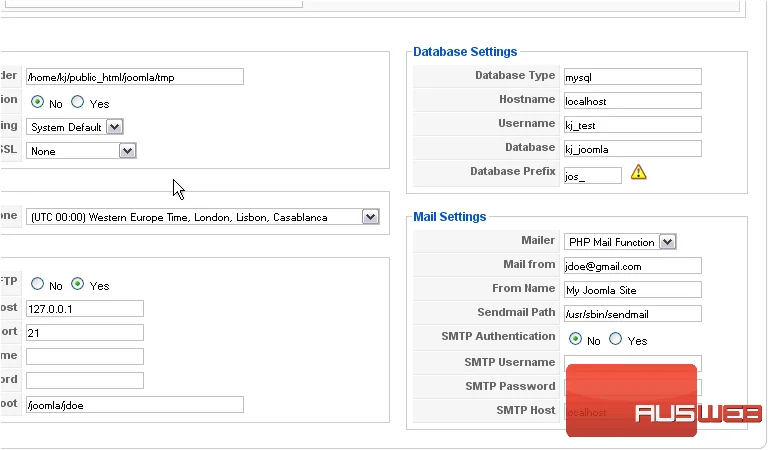Click the database Username kj_test field
Image resolution: width=776 pixels, height=450 pixels.
coord(632,125)
